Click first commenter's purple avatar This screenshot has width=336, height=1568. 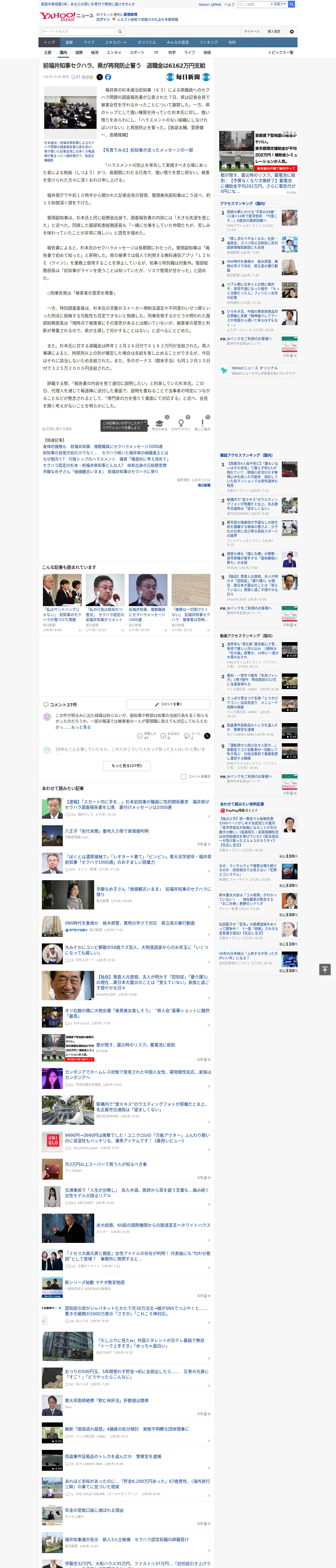pyautogui.click(x=47, y=717)
